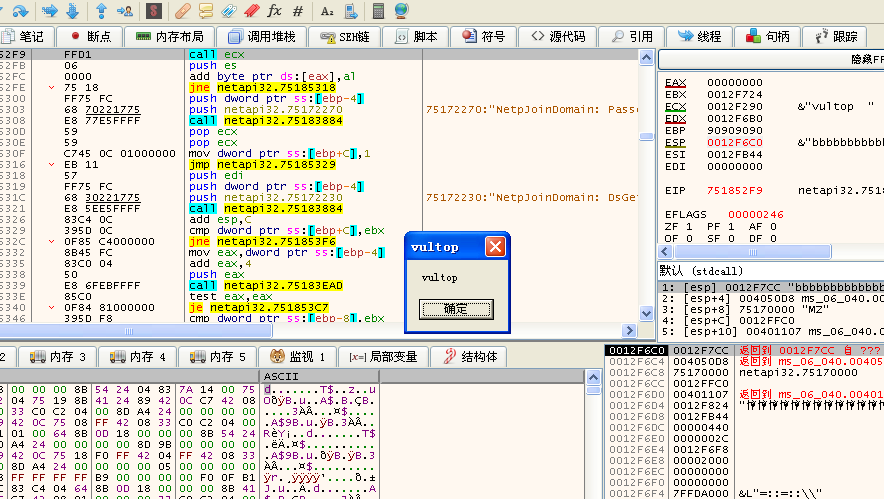Click the fx functions toolbar icon
Screen dimensions: 884x499
point(273,11)
